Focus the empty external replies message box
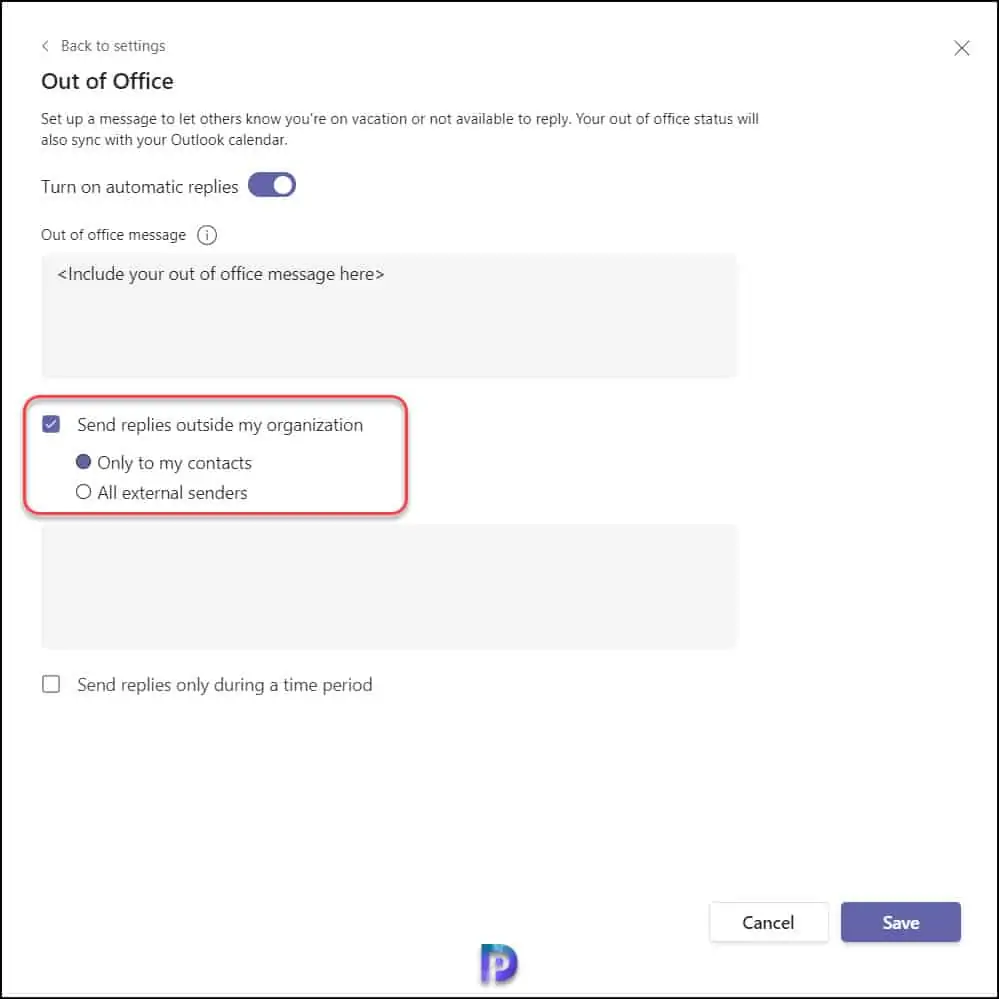The image size is (999, 999). pos(389,585)
